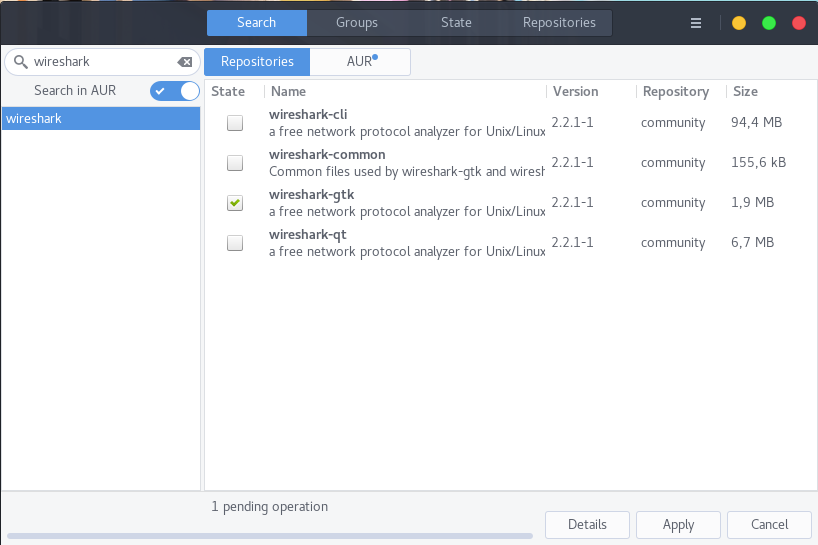Click the 6,7 MB size cell
Viewport: 818px width, 545px height.
tap(752, 243)
